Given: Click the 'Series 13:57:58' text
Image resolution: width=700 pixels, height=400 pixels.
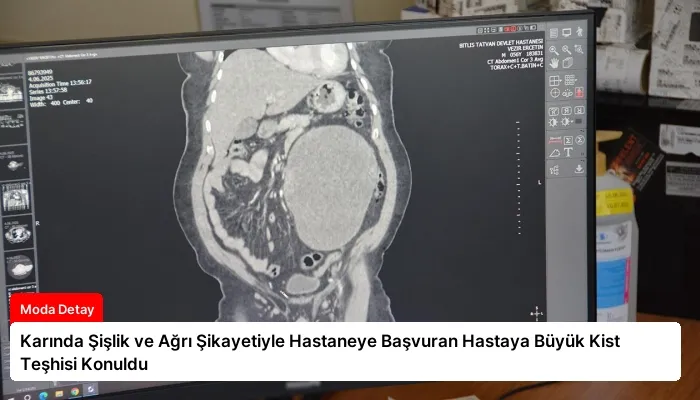Looking at the screenshot, I should coord(48,91).
